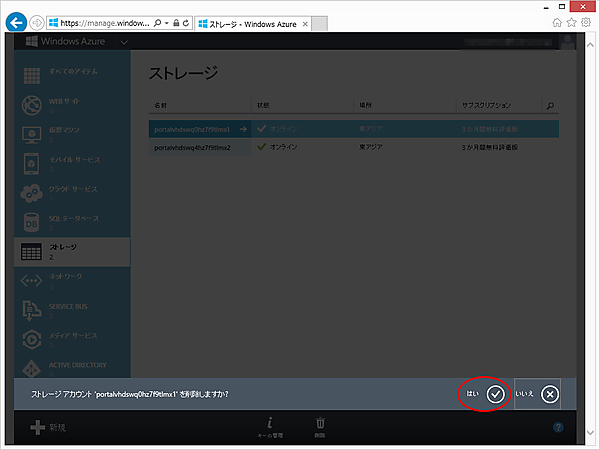Screen dimensions: 600x450
Task: Select storage account portalvhdswq0hz7f9tlmx1
Action: [192, 130]
